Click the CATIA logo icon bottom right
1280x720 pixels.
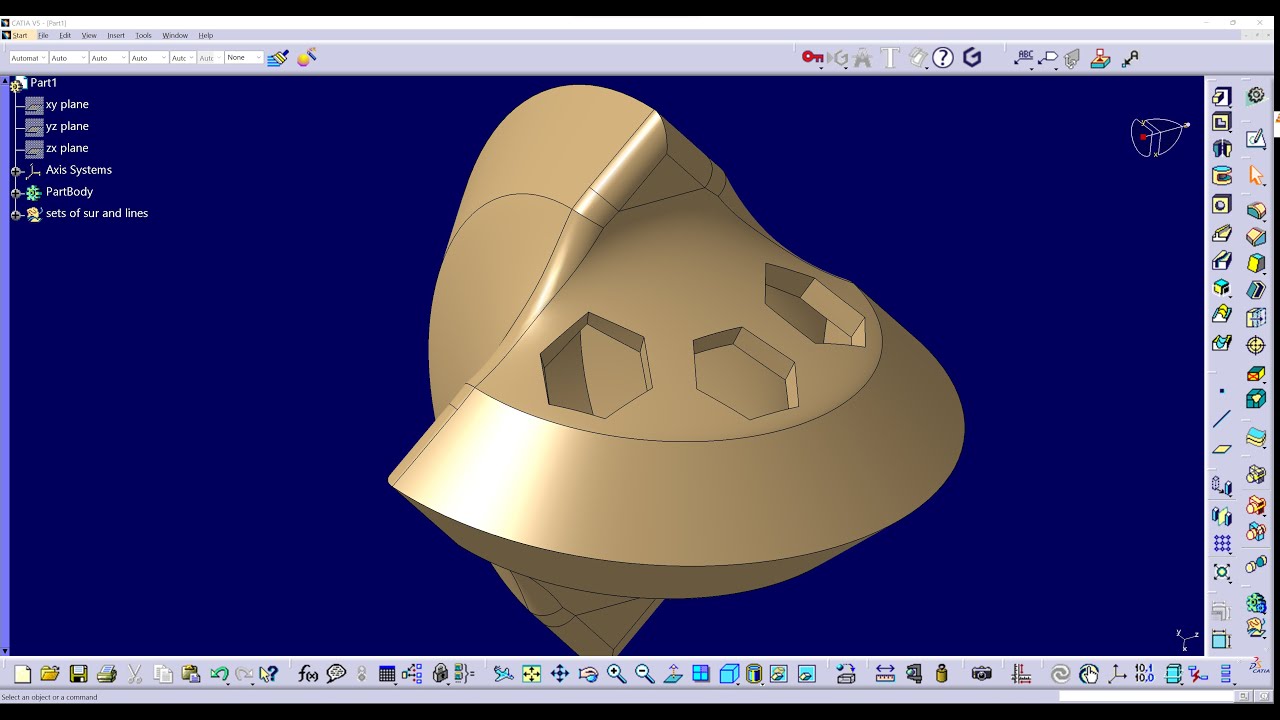1259,667
